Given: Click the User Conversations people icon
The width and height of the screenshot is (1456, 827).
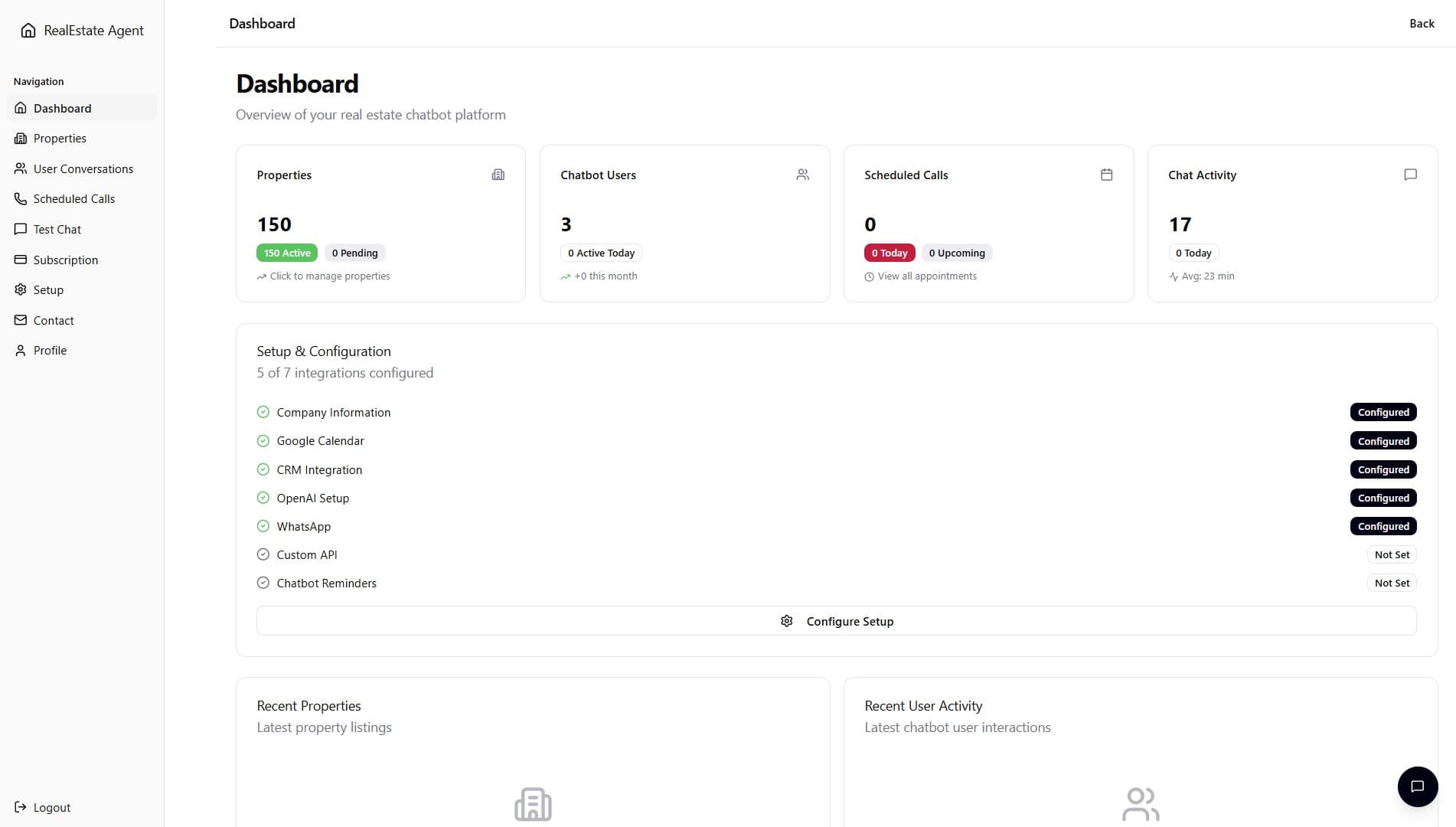Looking at the screenshot, I should [21, 168].
